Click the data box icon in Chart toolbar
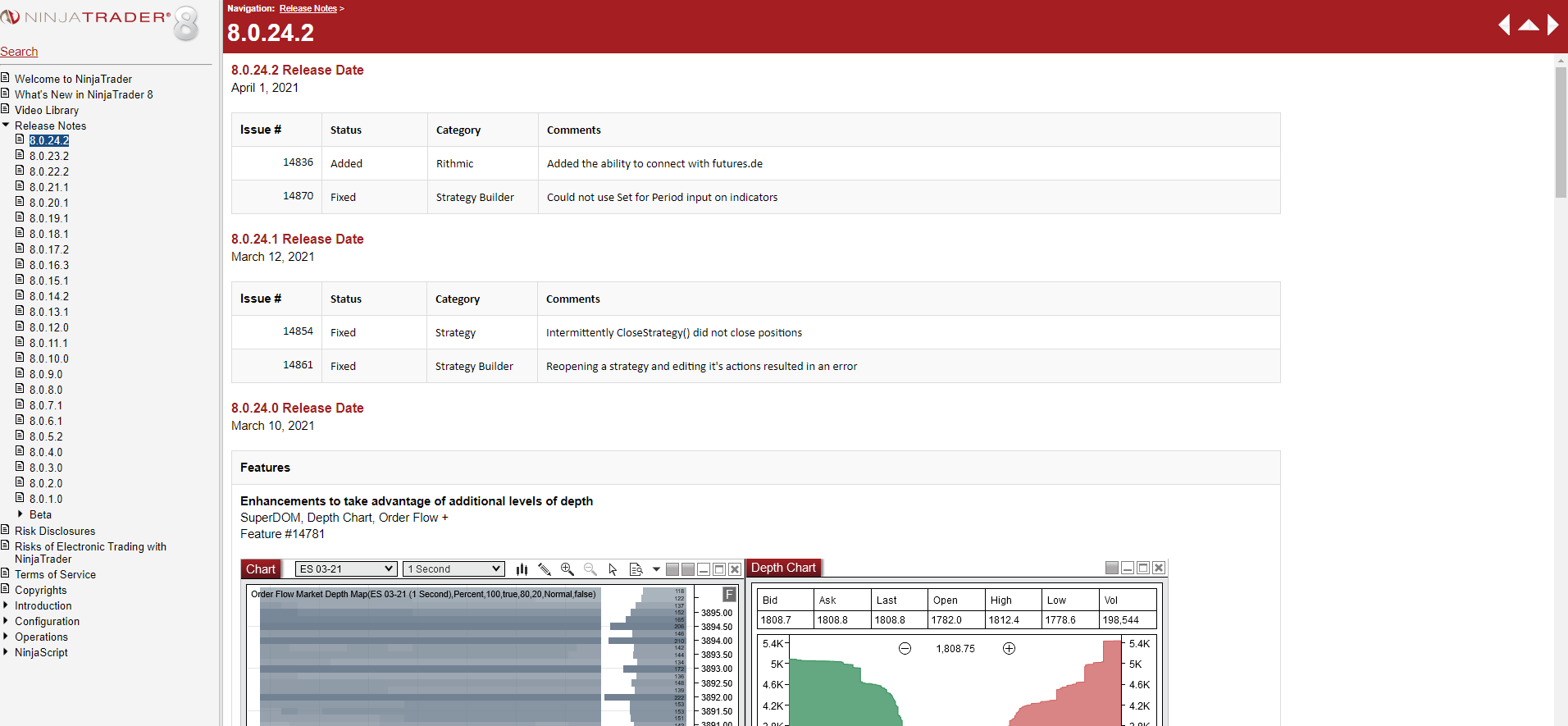 coord(636,569)
